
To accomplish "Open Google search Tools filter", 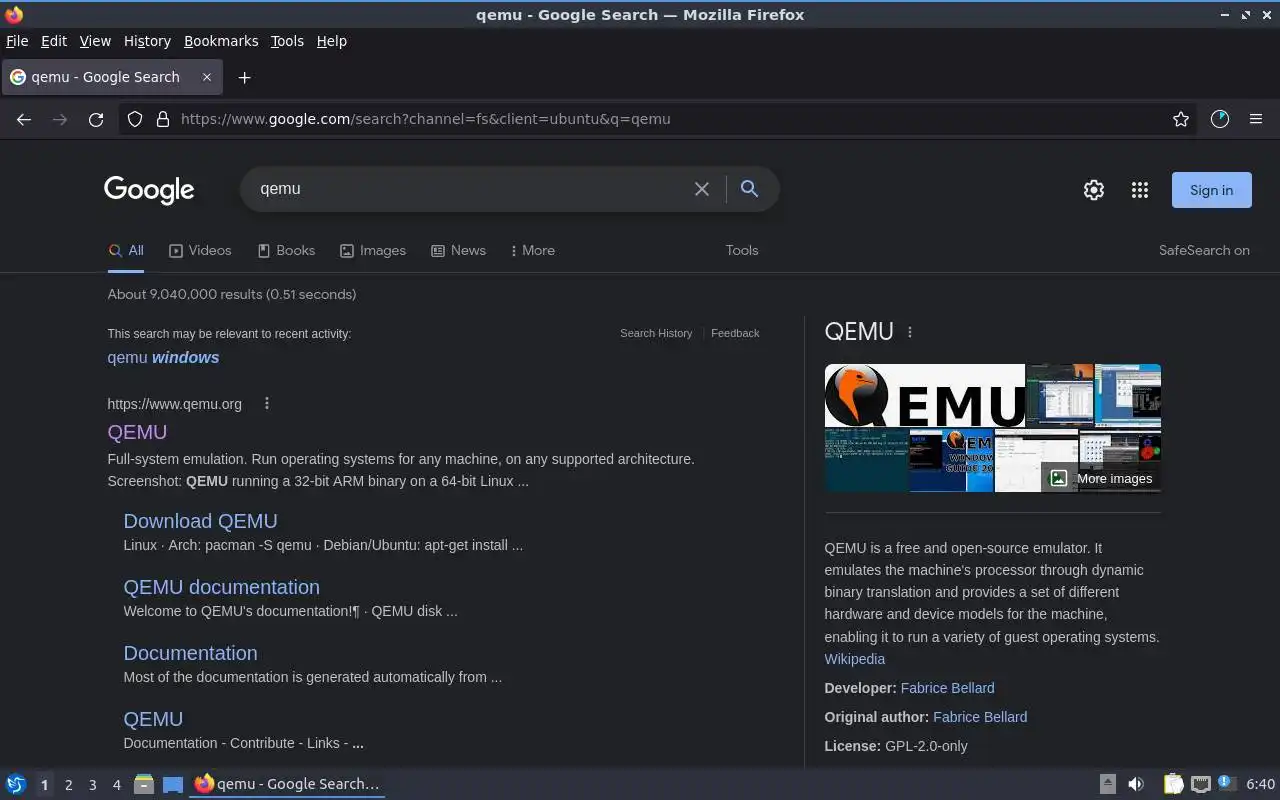I will pos(742,251).
